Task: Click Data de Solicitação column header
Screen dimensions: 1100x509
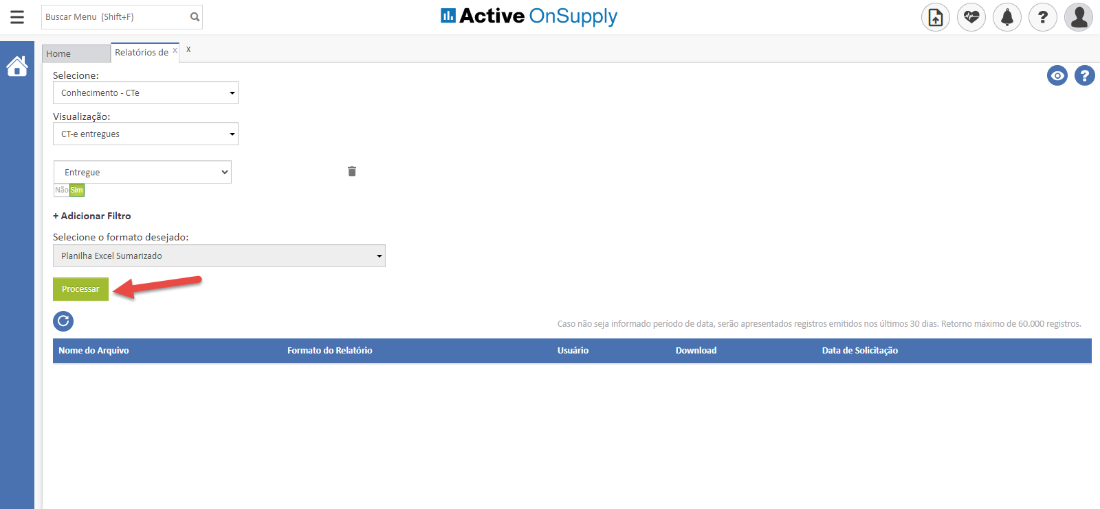Action: (x=860, y=351)
